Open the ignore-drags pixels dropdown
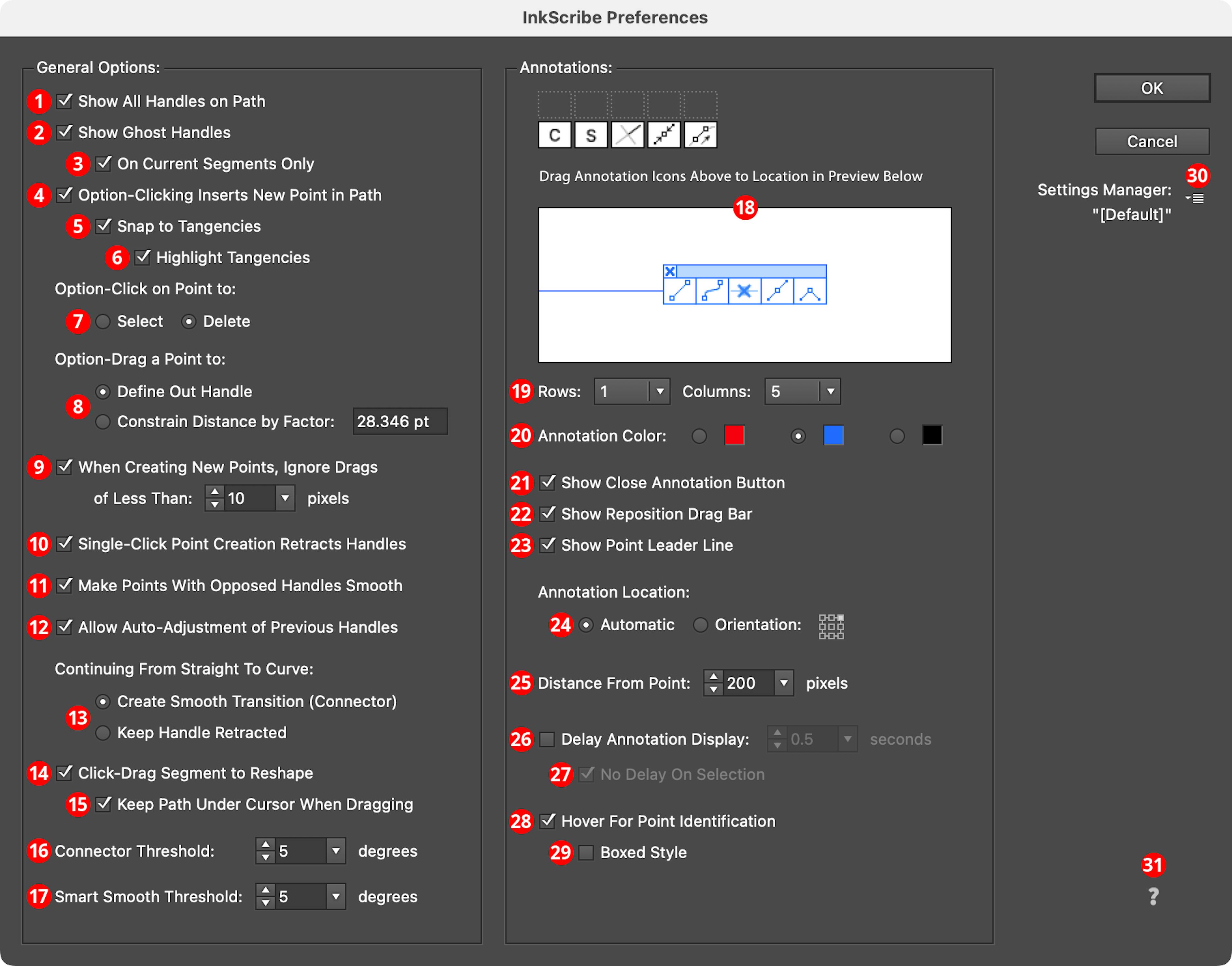This screenshot has width=1232, height=966. click(285, 498)
